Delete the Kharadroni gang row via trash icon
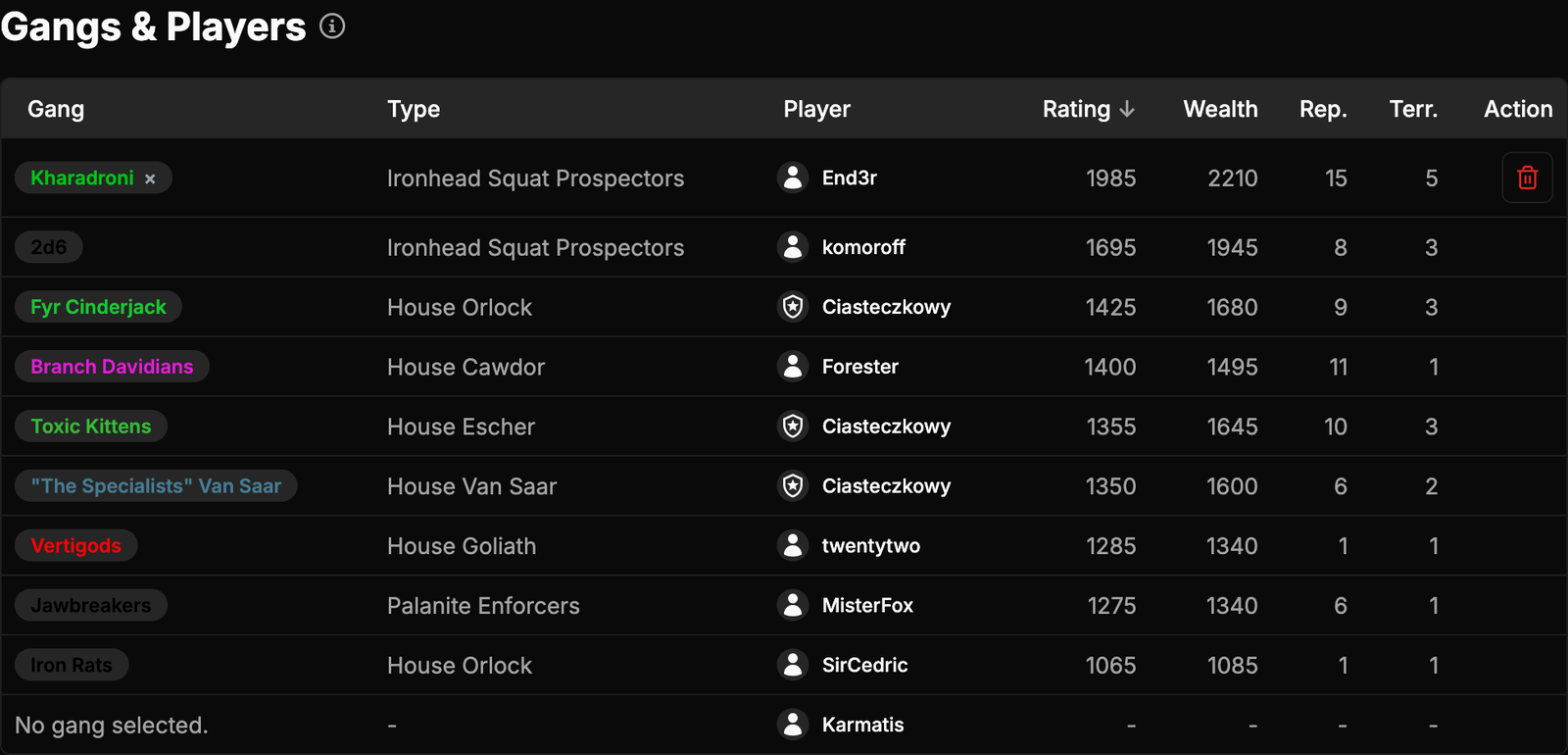 [1527, 177]
